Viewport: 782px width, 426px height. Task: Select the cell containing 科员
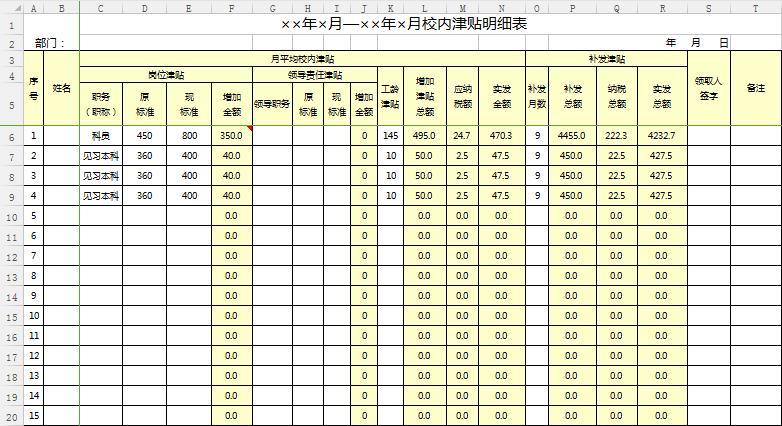[x=101, y=135]
